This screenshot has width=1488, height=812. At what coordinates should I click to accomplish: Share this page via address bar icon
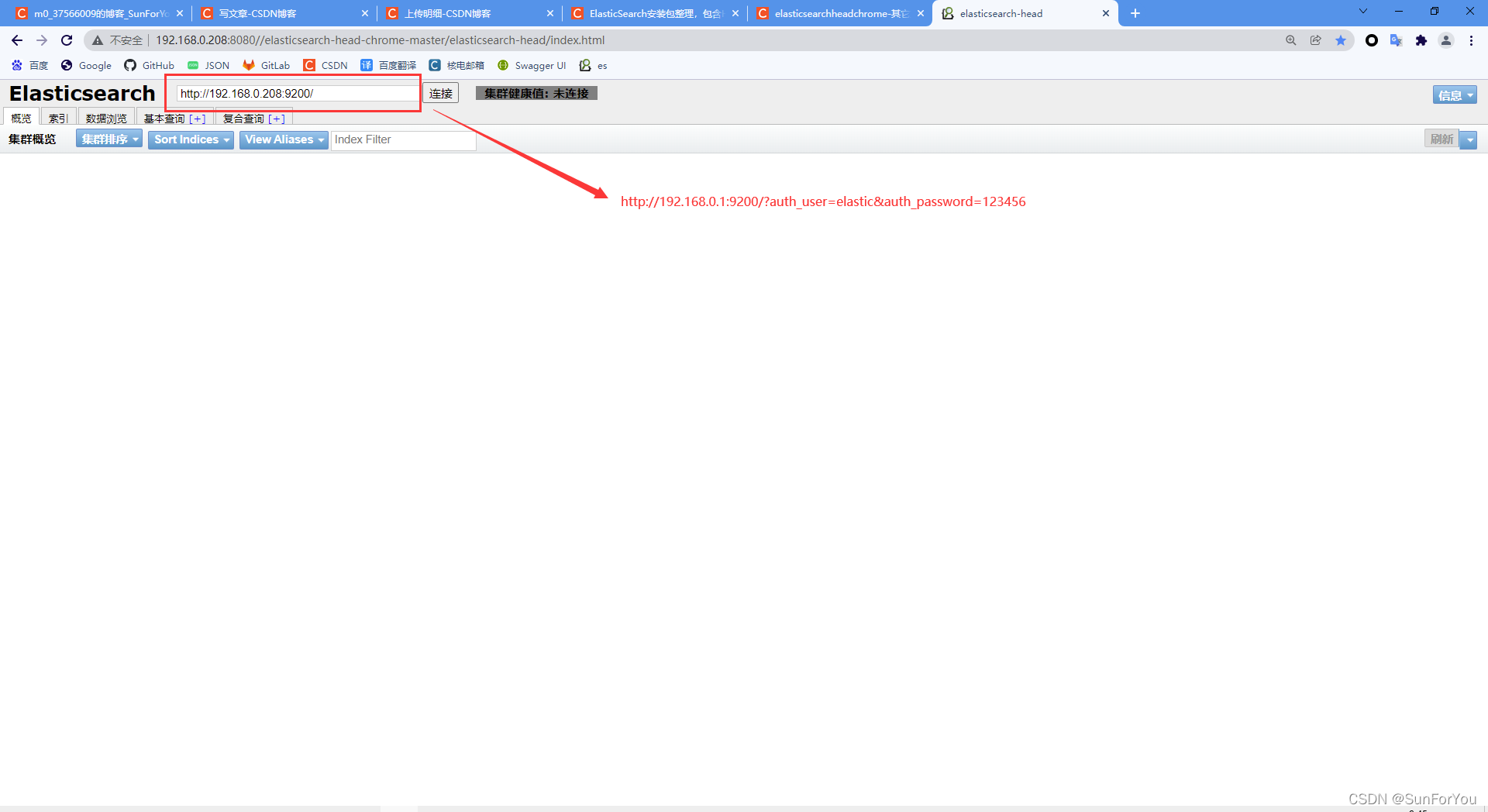[1316, 40]
